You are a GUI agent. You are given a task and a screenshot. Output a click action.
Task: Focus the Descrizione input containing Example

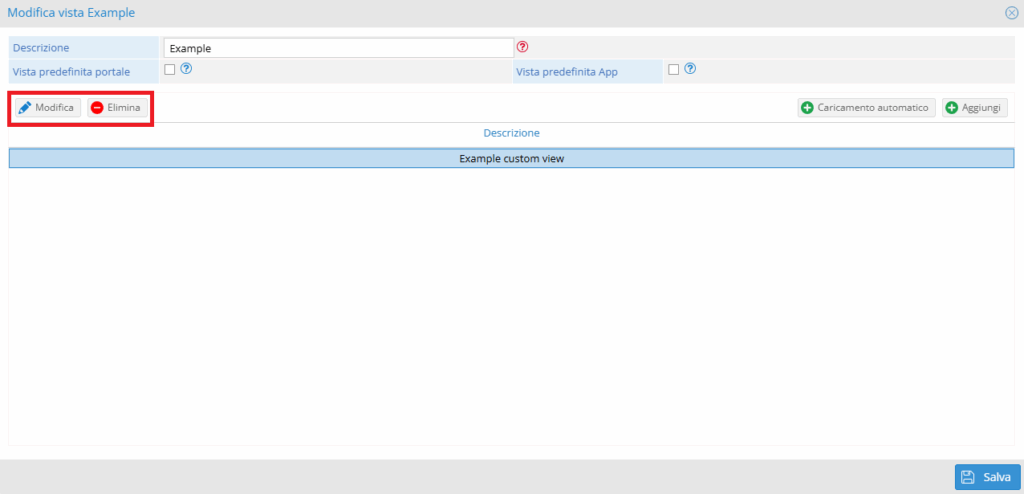[339, 48]
